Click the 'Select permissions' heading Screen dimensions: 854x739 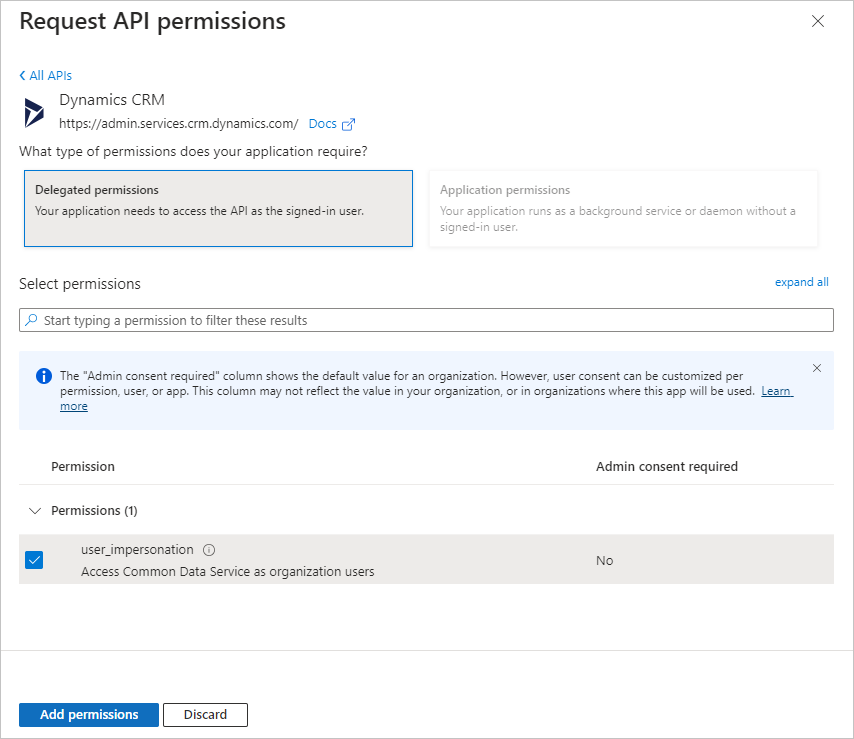pos(80,284)
